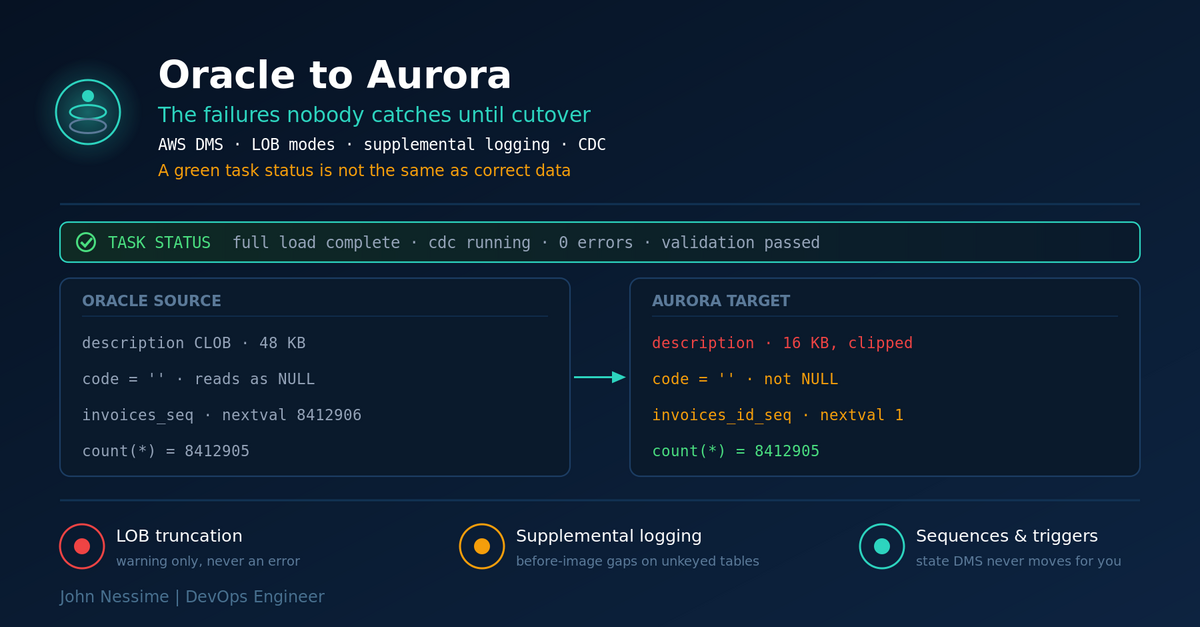Screen dimensions: 1200x627
Task: Click the 'LOB truncation' heading
Action: [179, 537]
